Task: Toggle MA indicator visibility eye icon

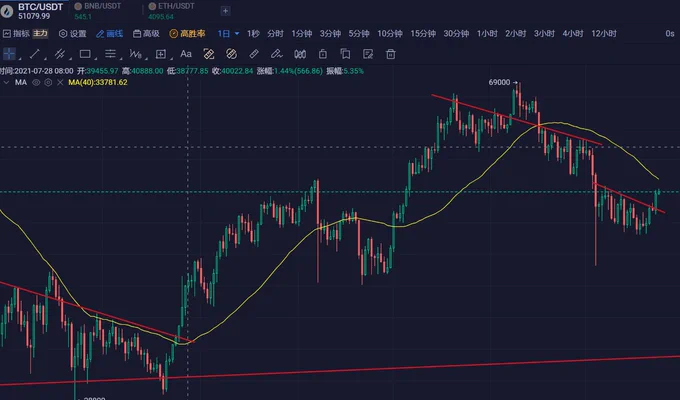Action: 36,82
